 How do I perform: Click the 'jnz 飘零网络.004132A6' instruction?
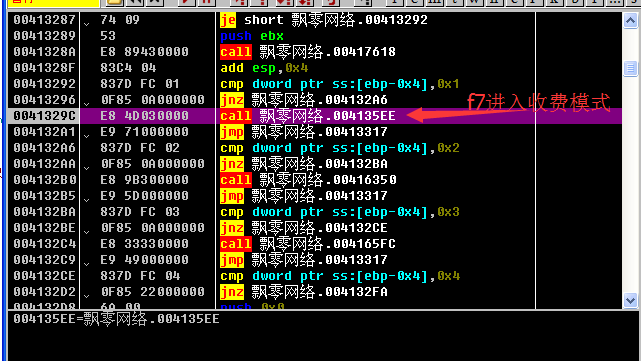click(304, 100)
